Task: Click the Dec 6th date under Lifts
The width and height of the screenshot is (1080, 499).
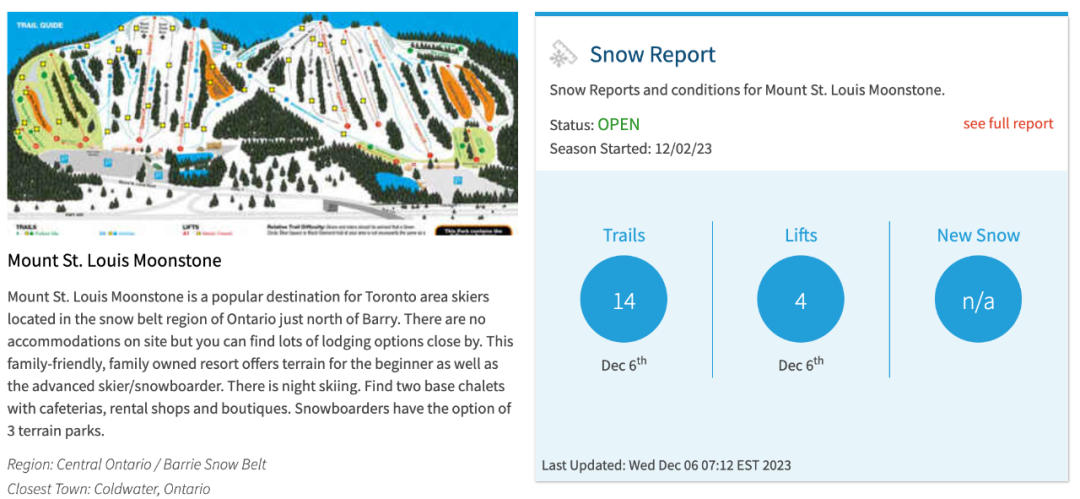Action: [800, 363]
